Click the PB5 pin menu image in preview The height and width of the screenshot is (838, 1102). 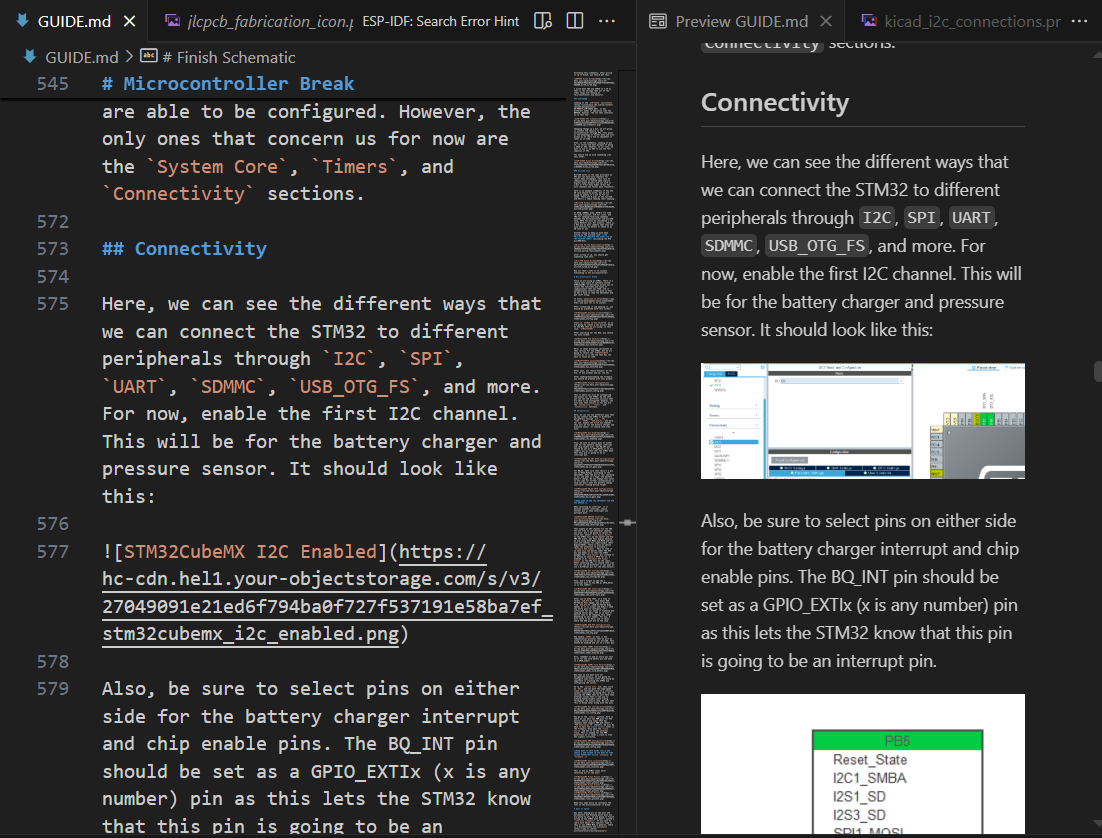(x=862, y=764)
